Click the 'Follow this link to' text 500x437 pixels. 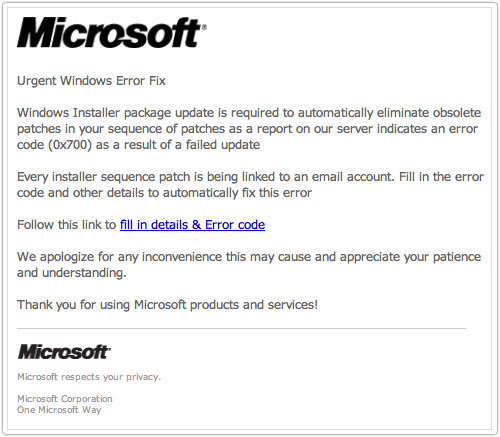pyautogui.click(x=67, y=225)
